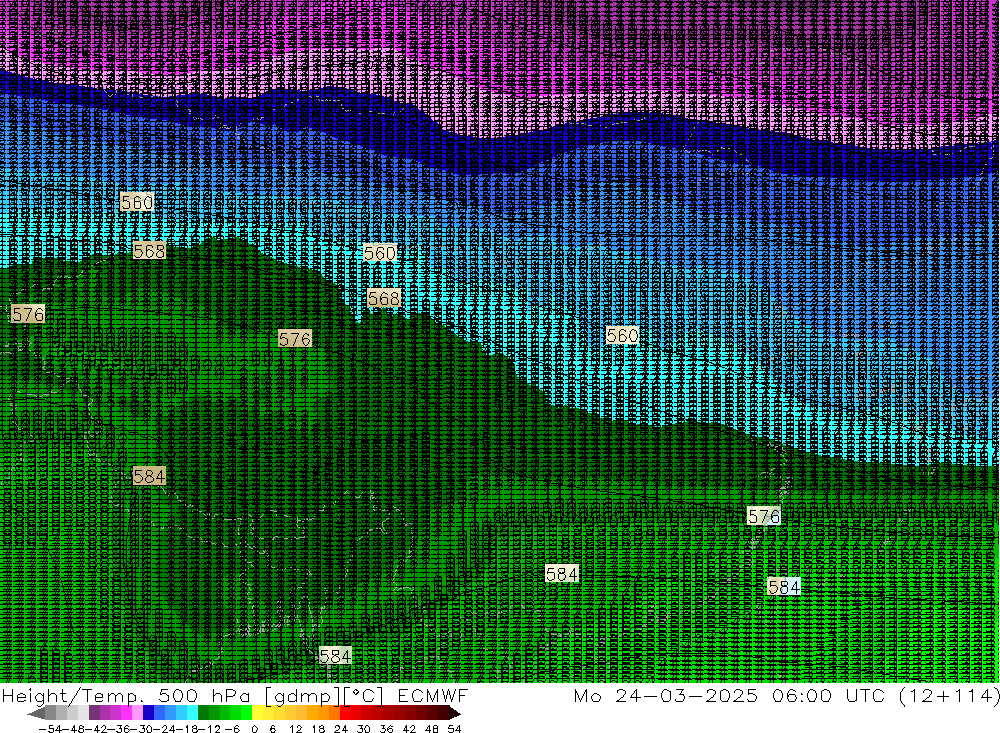Click the '(12+114)' forecast step text

pos(949,695)
